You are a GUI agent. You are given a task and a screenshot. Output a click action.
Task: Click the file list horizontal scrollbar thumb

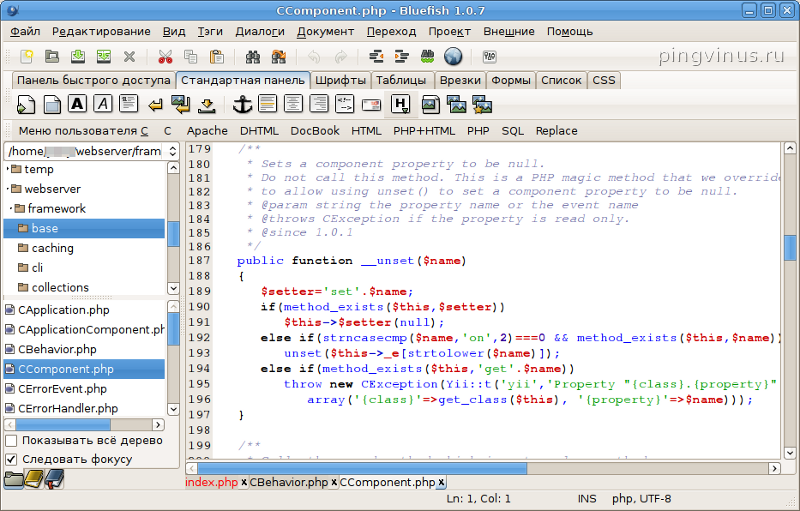pyautogui.click(x=63, y=424)
